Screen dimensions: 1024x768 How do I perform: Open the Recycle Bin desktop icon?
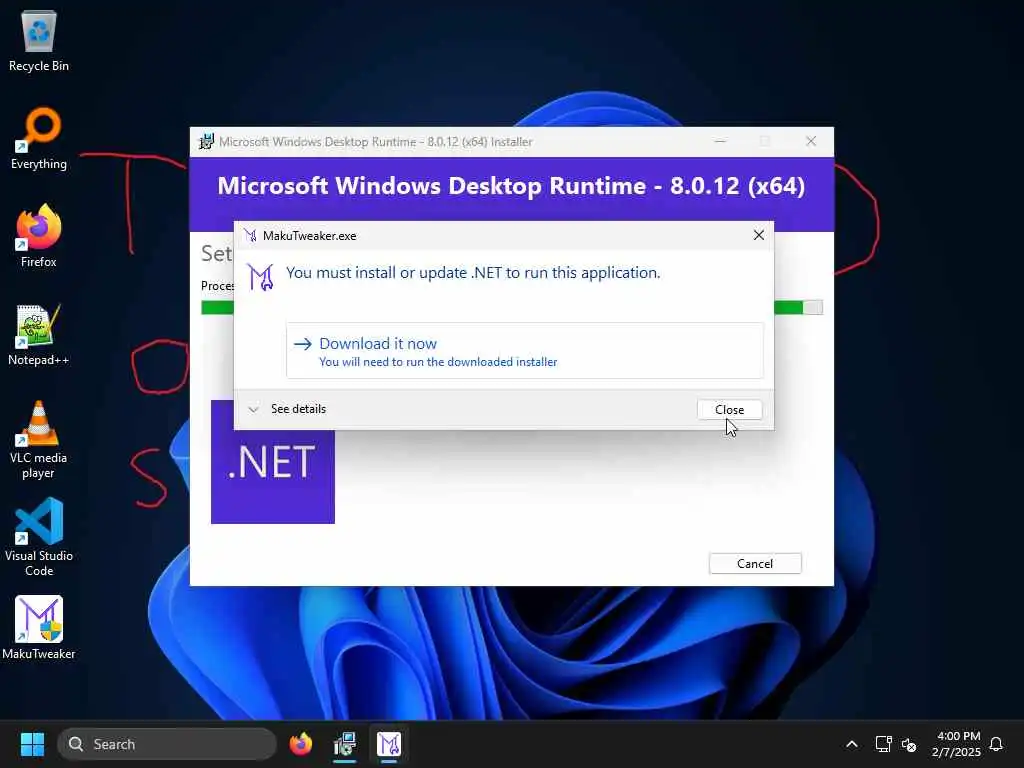tap(39, 40)
